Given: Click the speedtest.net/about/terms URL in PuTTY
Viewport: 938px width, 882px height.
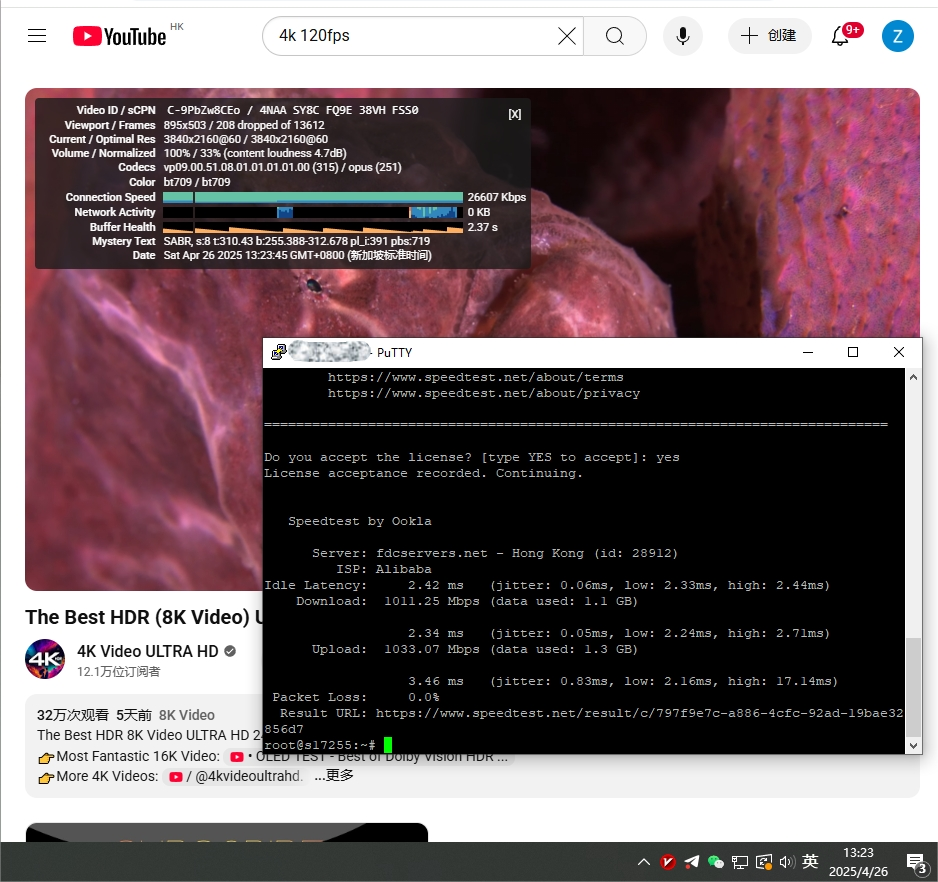Looking at the screenshot, I should tap(476, 378).
